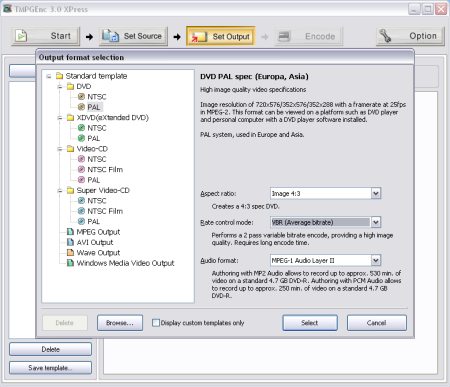This screenshot has width=450, height=387.
Task: Select the XDVD PAL green disc icon
Action: tap(81, 138)
